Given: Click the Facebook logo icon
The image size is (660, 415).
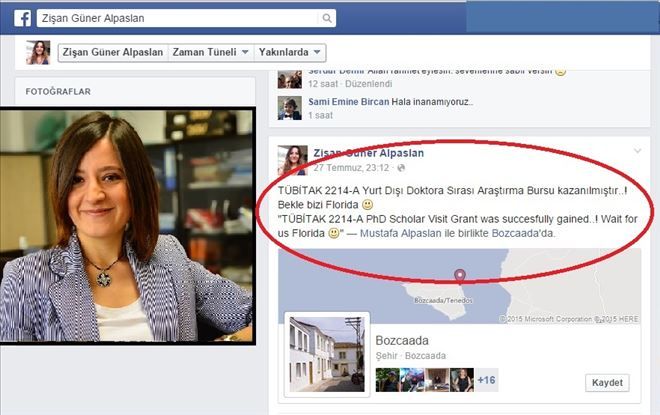Looking at the screenshot, I should 22,19.
